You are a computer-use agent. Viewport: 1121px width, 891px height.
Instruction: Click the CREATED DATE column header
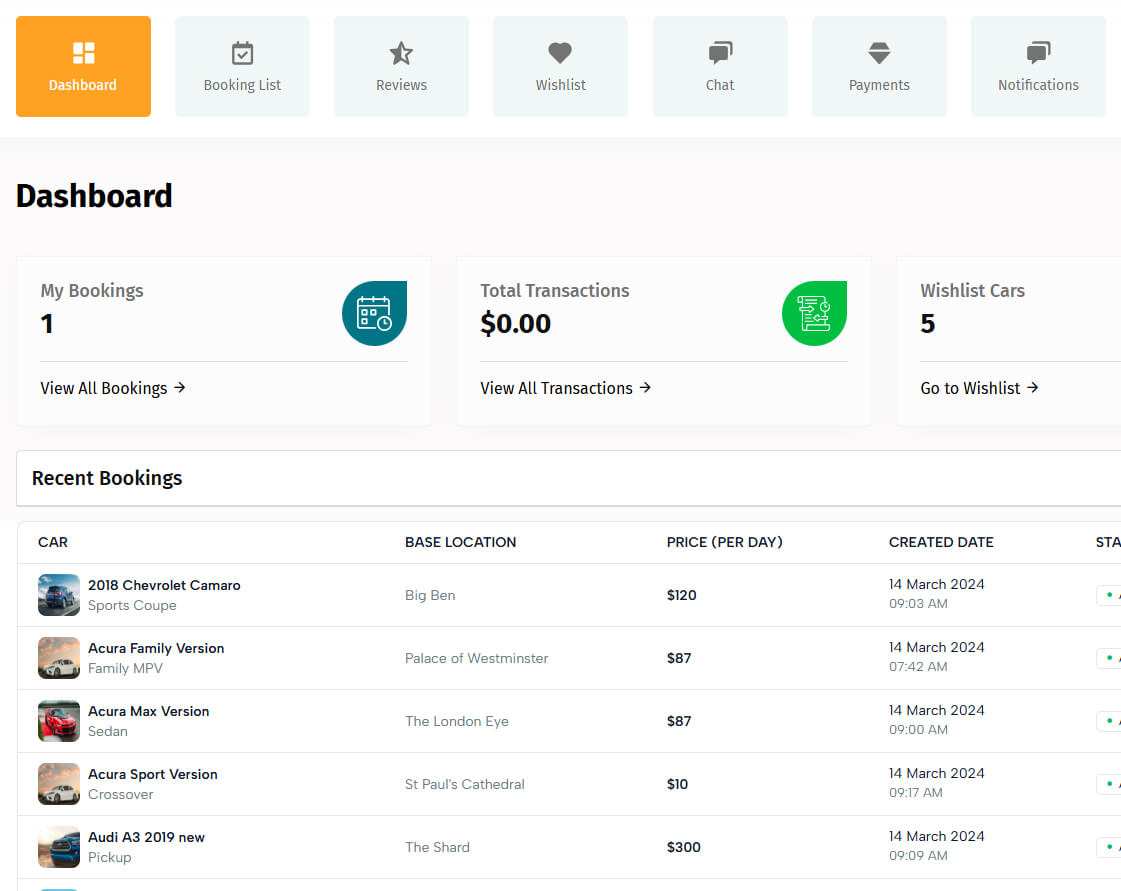[x=941, y=542]
